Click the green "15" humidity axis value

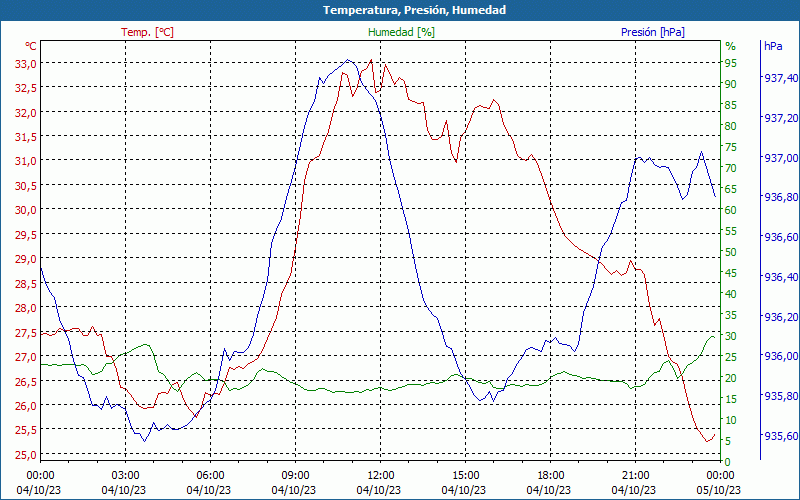731,399
